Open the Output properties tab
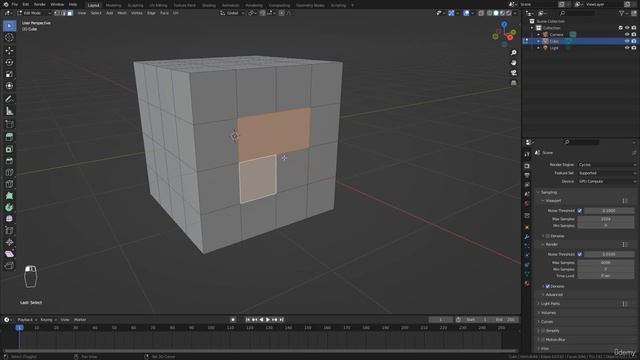 tap(527, 176)
